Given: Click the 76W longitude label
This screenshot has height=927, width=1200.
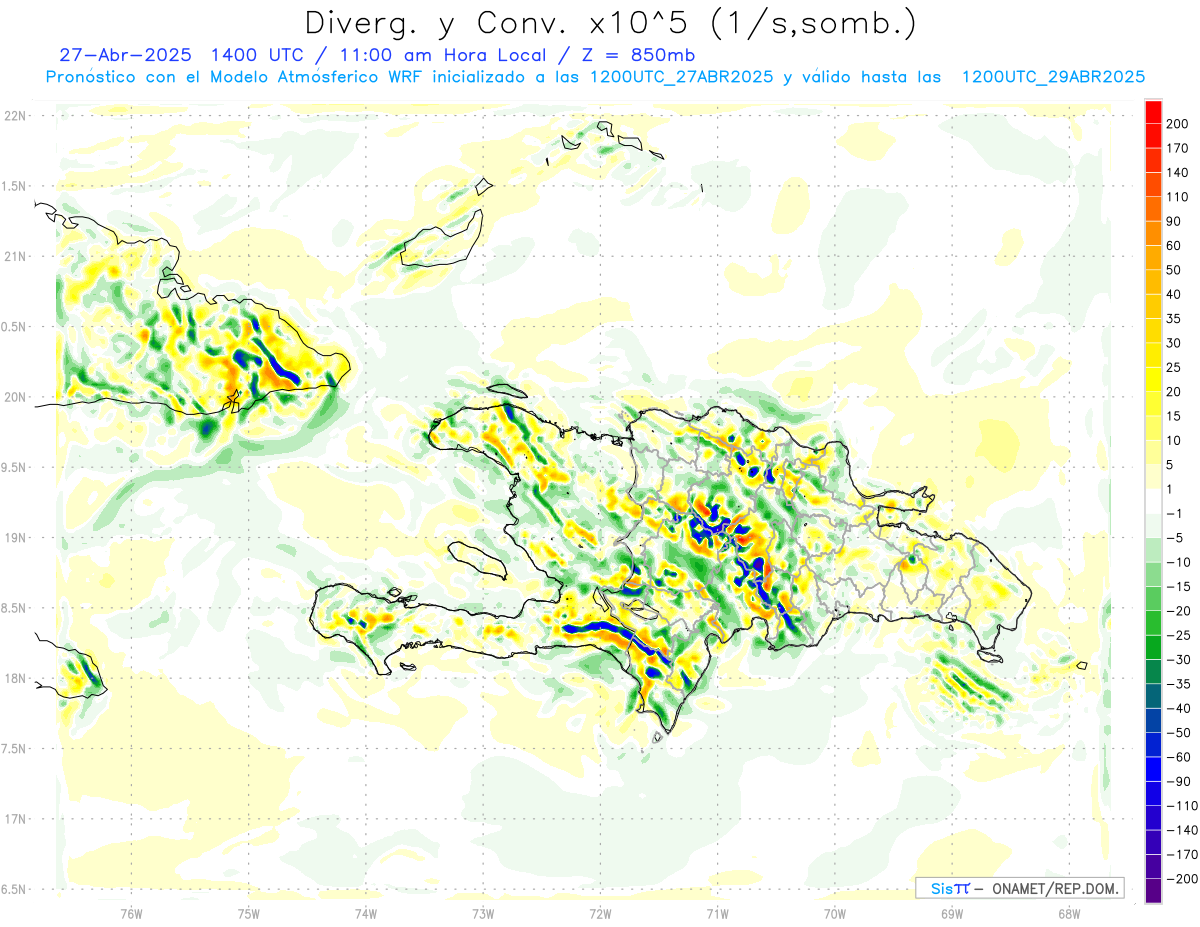Looking at the screenshot, I should click(131, 913).
